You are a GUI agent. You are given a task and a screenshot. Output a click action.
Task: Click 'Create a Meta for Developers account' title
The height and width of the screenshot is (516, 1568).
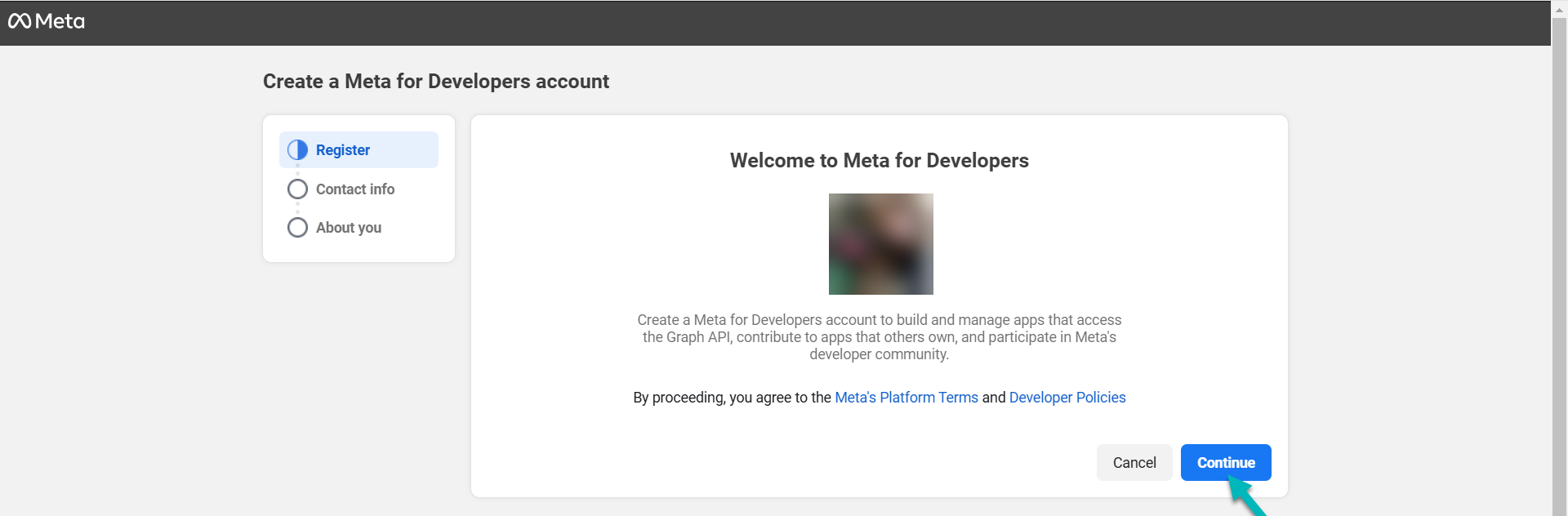pos(436,82)
